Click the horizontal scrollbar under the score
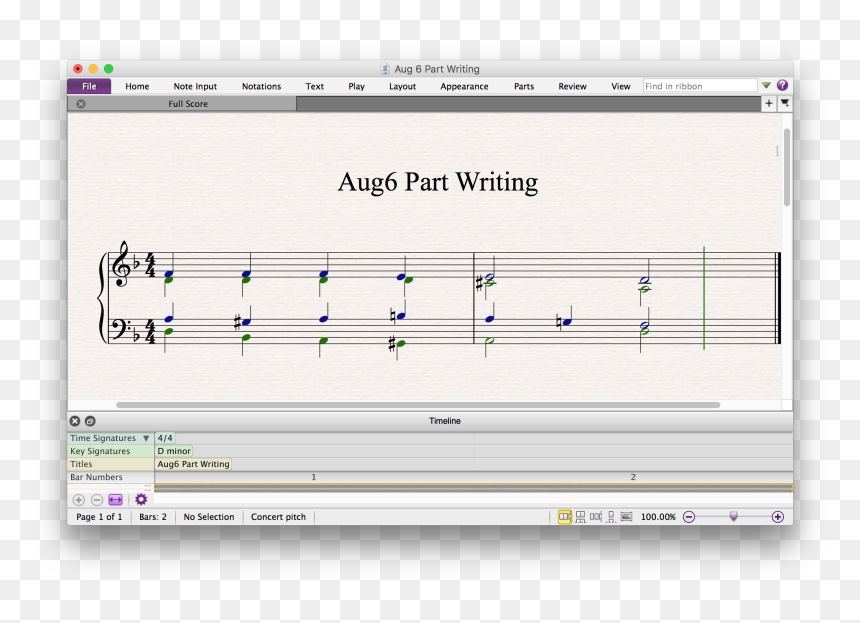 click(418, 405)
